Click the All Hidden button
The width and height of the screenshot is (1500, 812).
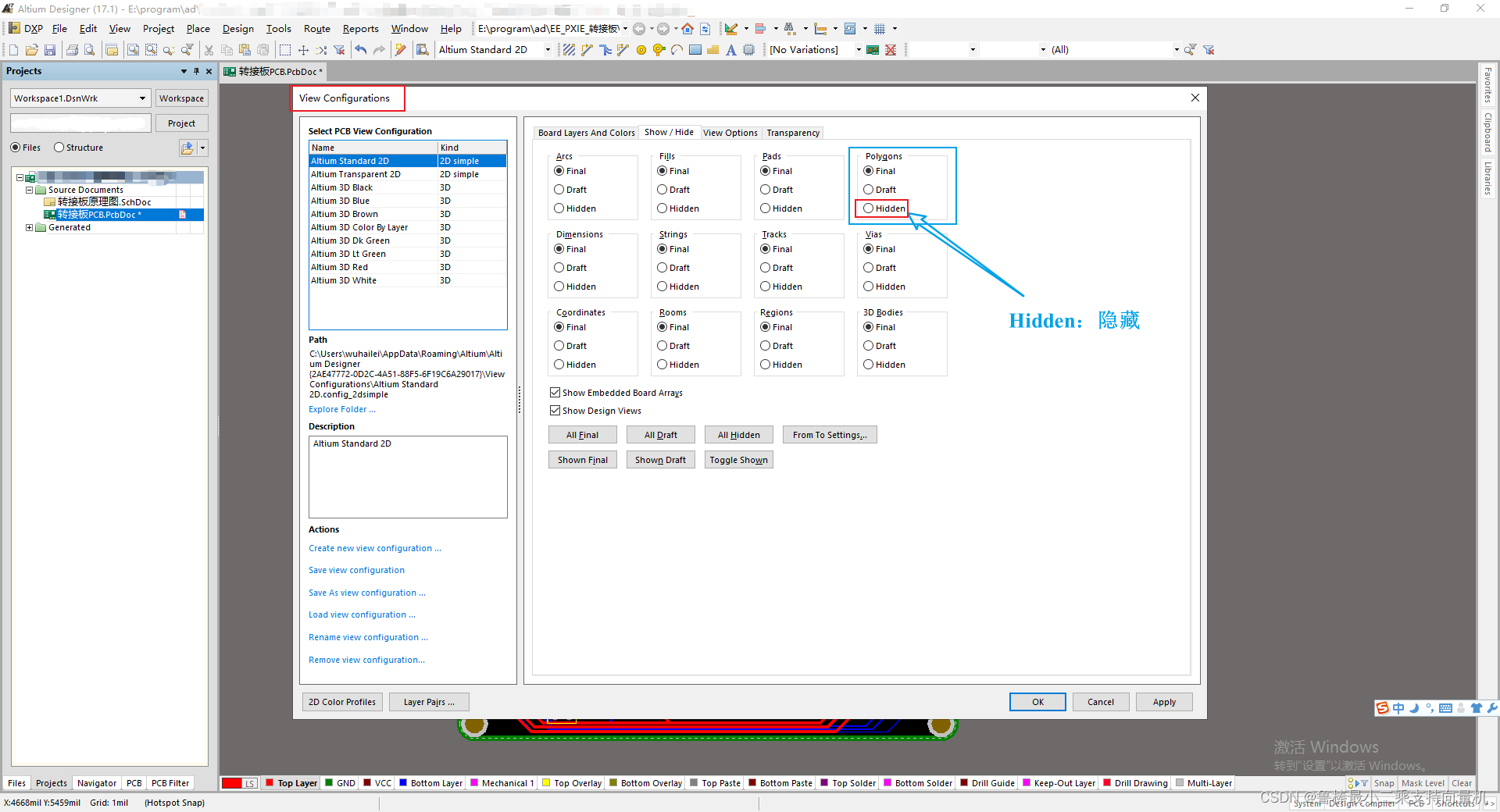[739, 435]
